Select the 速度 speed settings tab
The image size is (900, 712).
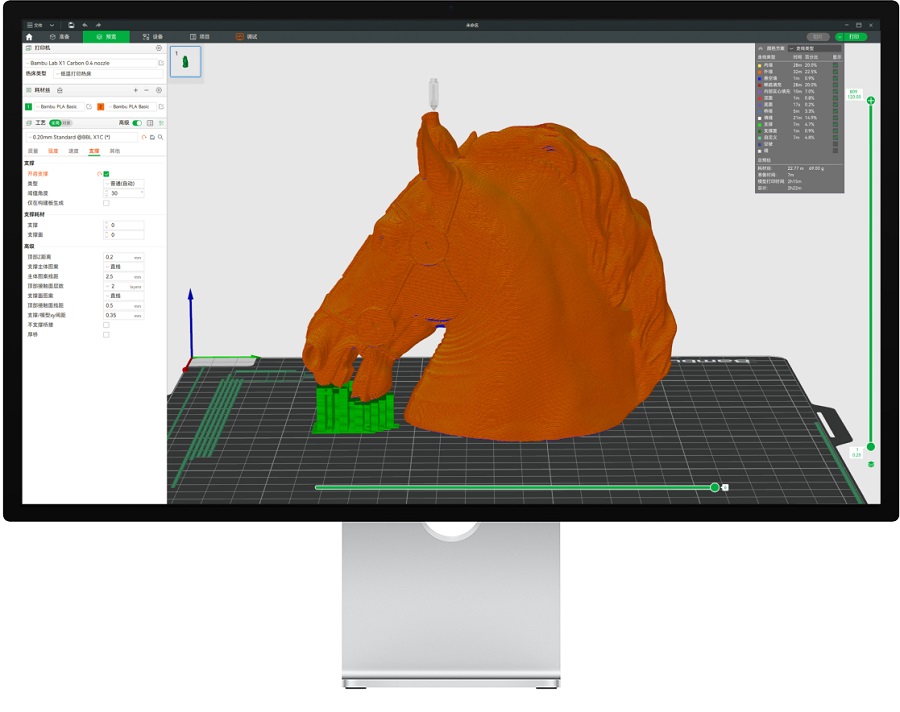point(73,151)
